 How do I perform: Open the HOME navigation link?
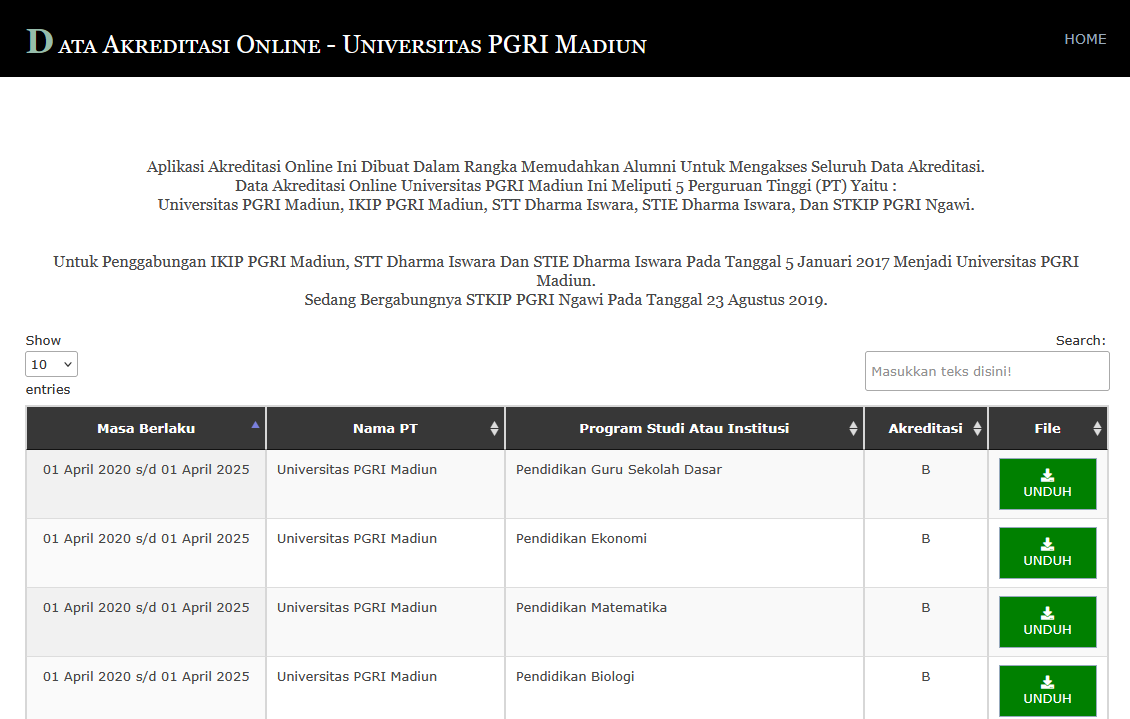(x=1085, y=39)
